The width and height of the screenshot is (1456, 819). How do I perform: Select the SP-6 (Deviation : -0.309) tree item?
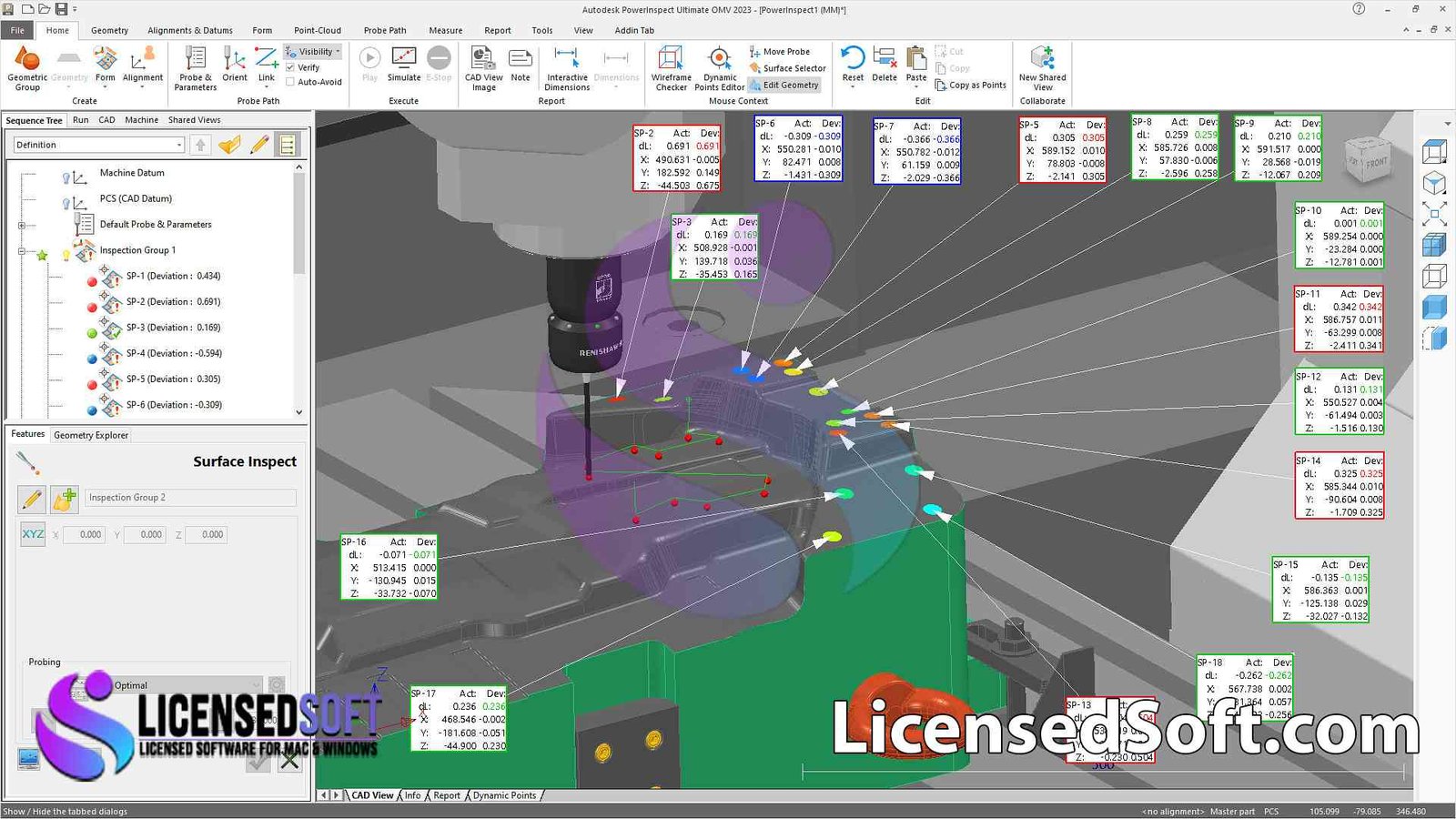(174, 405)
